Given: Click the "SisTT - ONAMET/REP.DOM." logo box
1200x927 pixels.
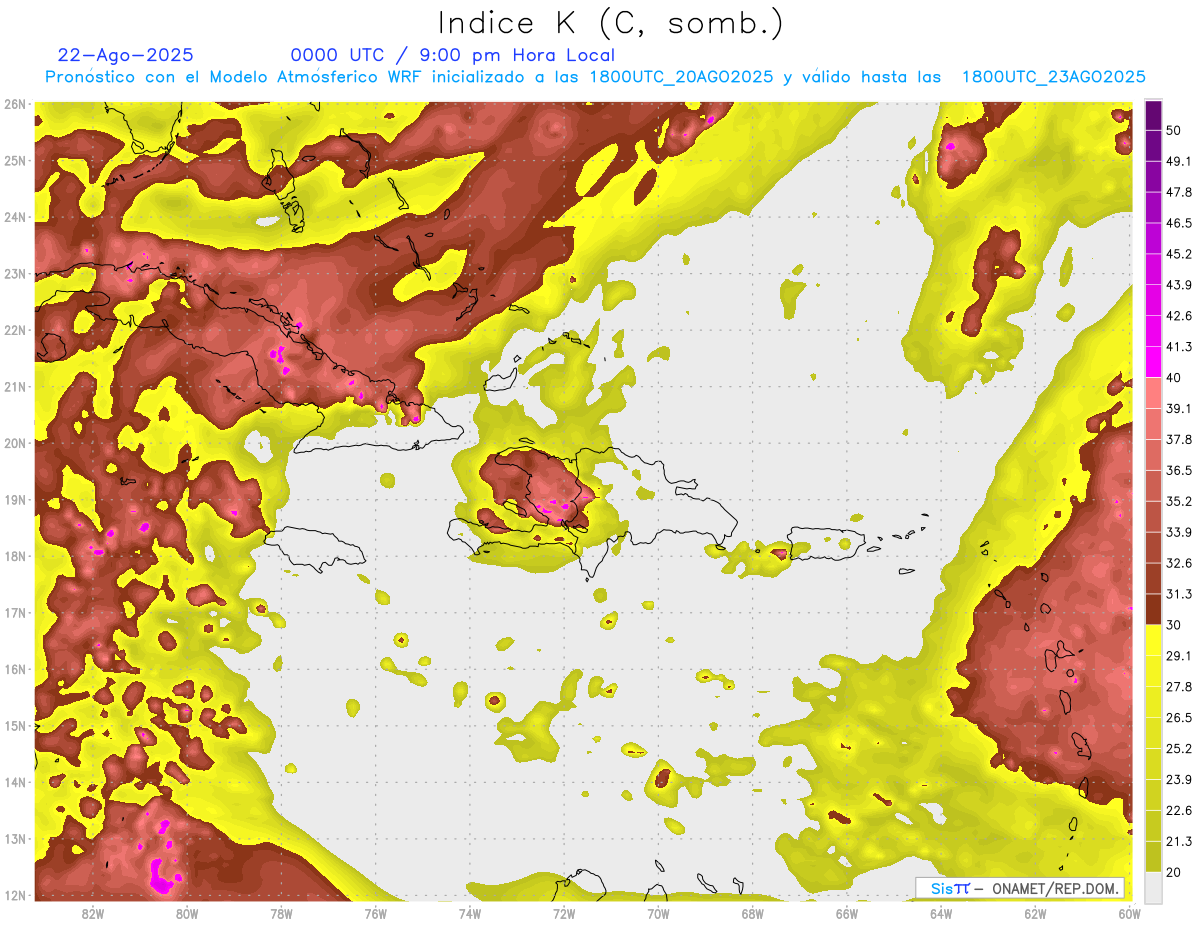Looking at the screenshot, I should tap(1019, 888).
